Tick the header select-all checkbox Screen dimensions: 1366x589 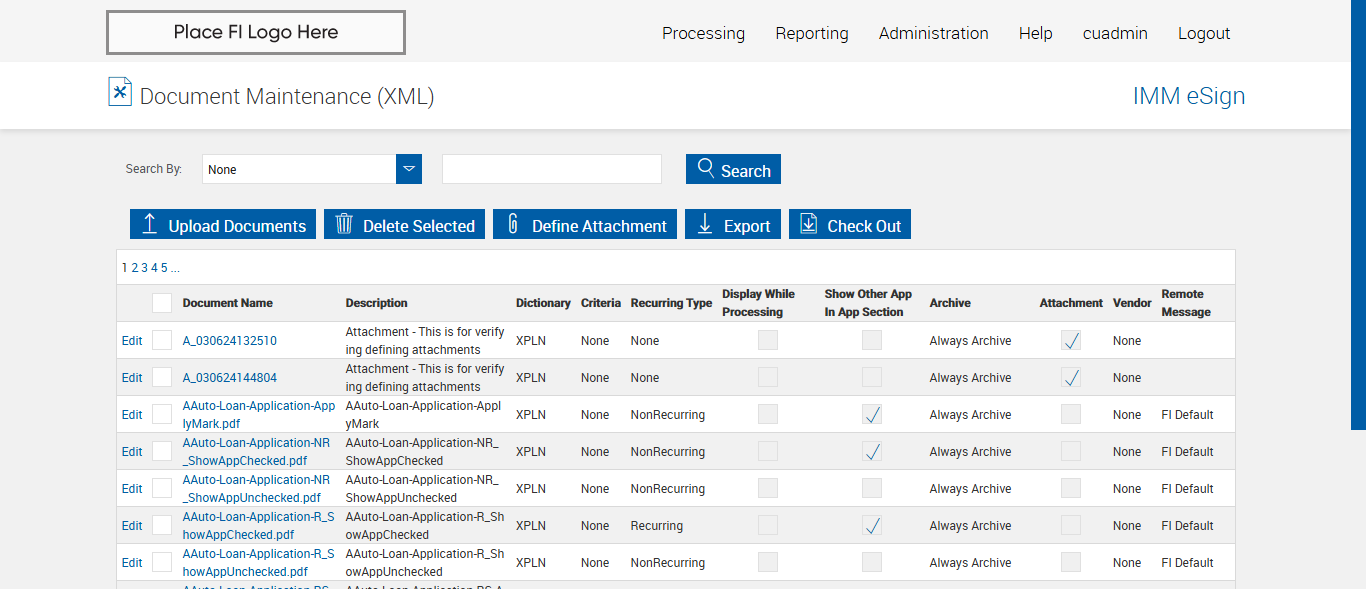pos(162,303)
